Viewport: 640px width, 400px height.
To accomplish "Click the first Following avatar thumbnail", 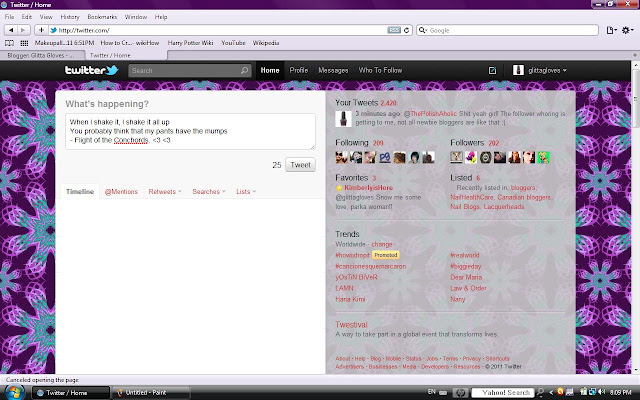I will click(342, 157).
